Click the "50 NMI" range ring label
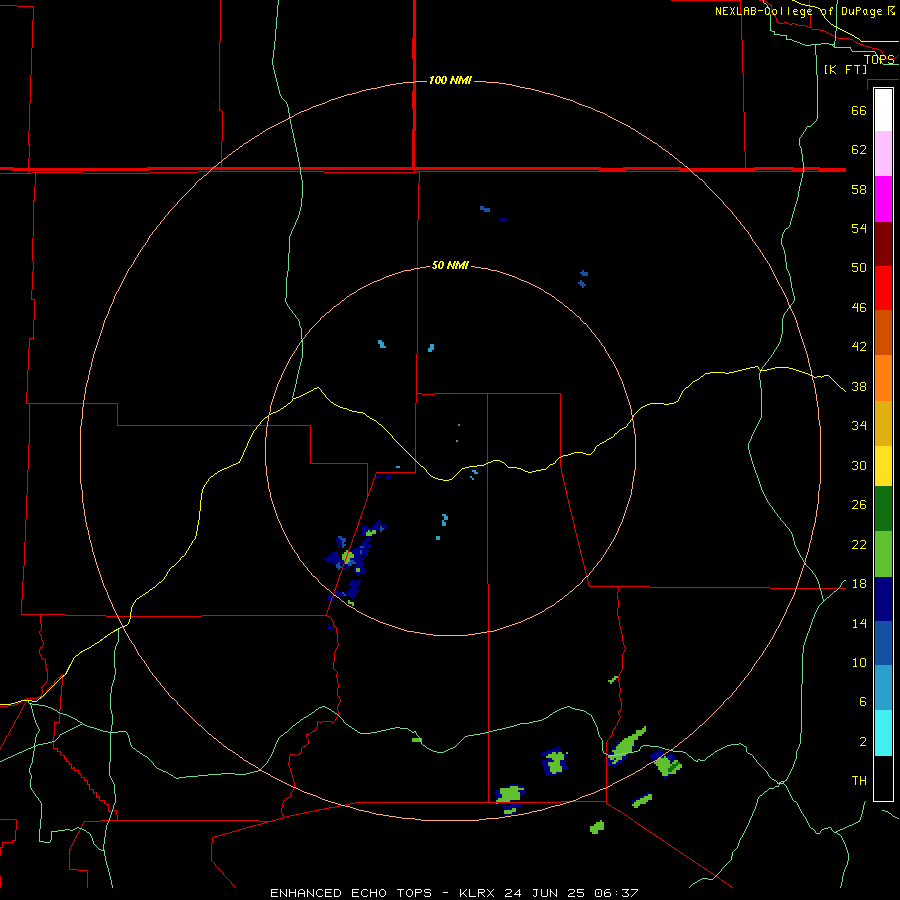Viewport: 900px width, 900px height. (x=450, y=265)
